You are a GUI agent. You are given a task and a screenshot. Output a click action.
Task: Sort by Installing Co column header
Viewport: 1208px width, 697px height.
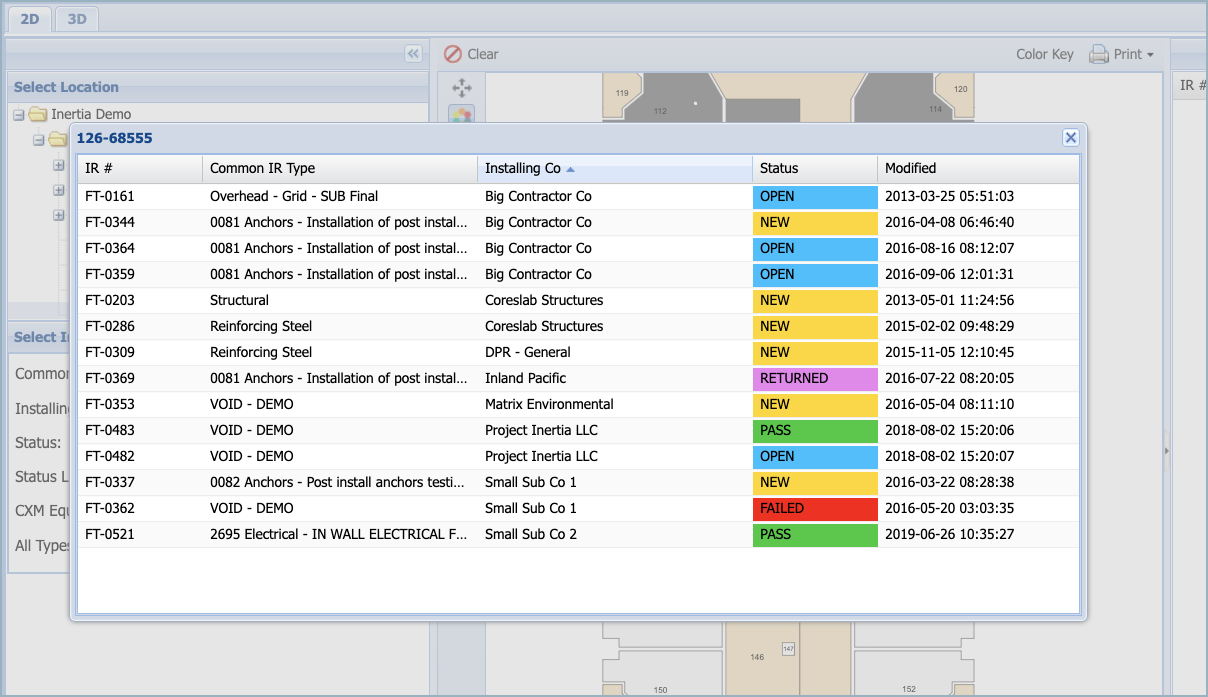(615, 168)
